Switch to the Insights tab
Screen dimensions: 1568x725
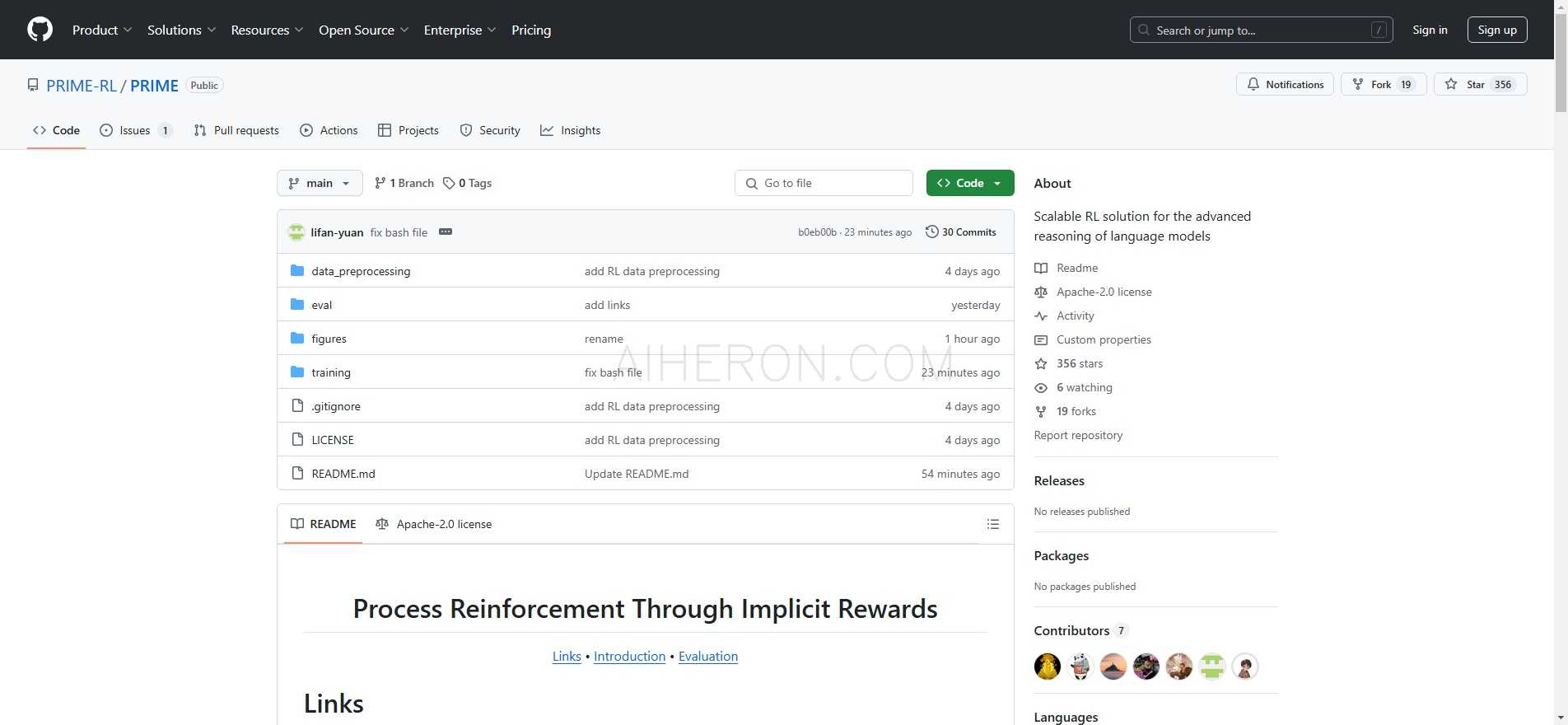point(570,130)
